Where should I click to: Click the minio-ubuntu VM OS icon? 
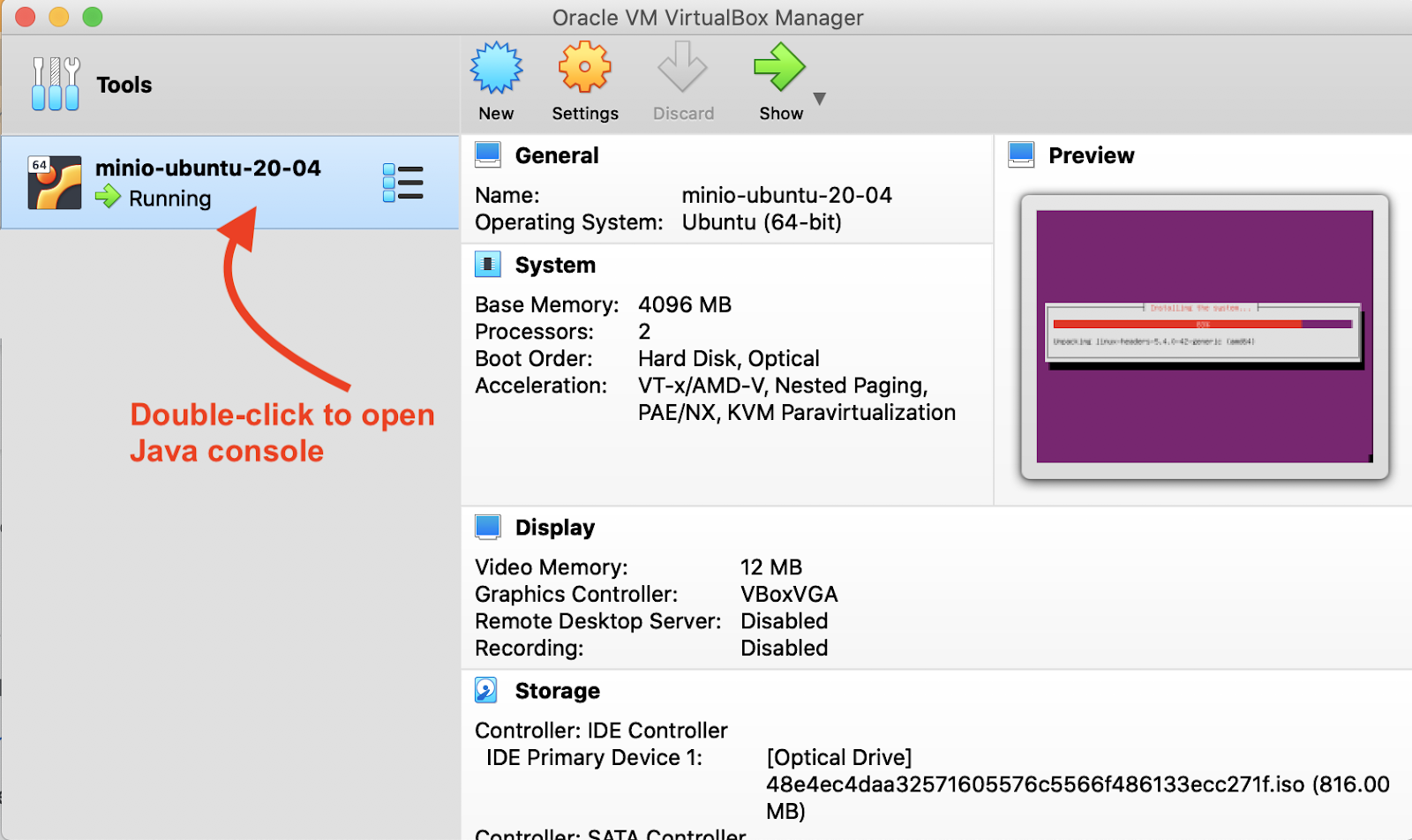pyautogui.click(x=55, y=183)
